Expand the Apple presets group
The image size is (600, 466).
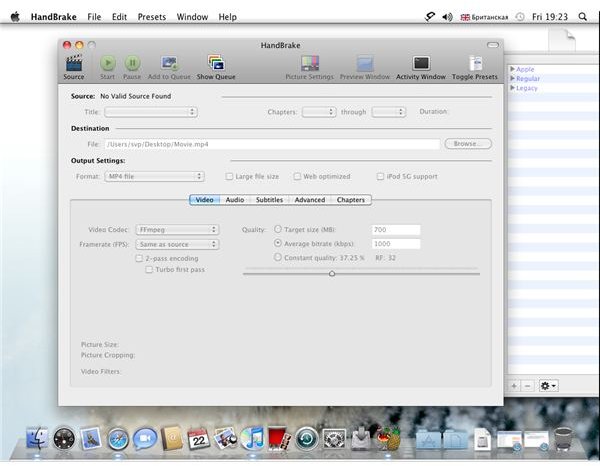click(x=512, y=69)
